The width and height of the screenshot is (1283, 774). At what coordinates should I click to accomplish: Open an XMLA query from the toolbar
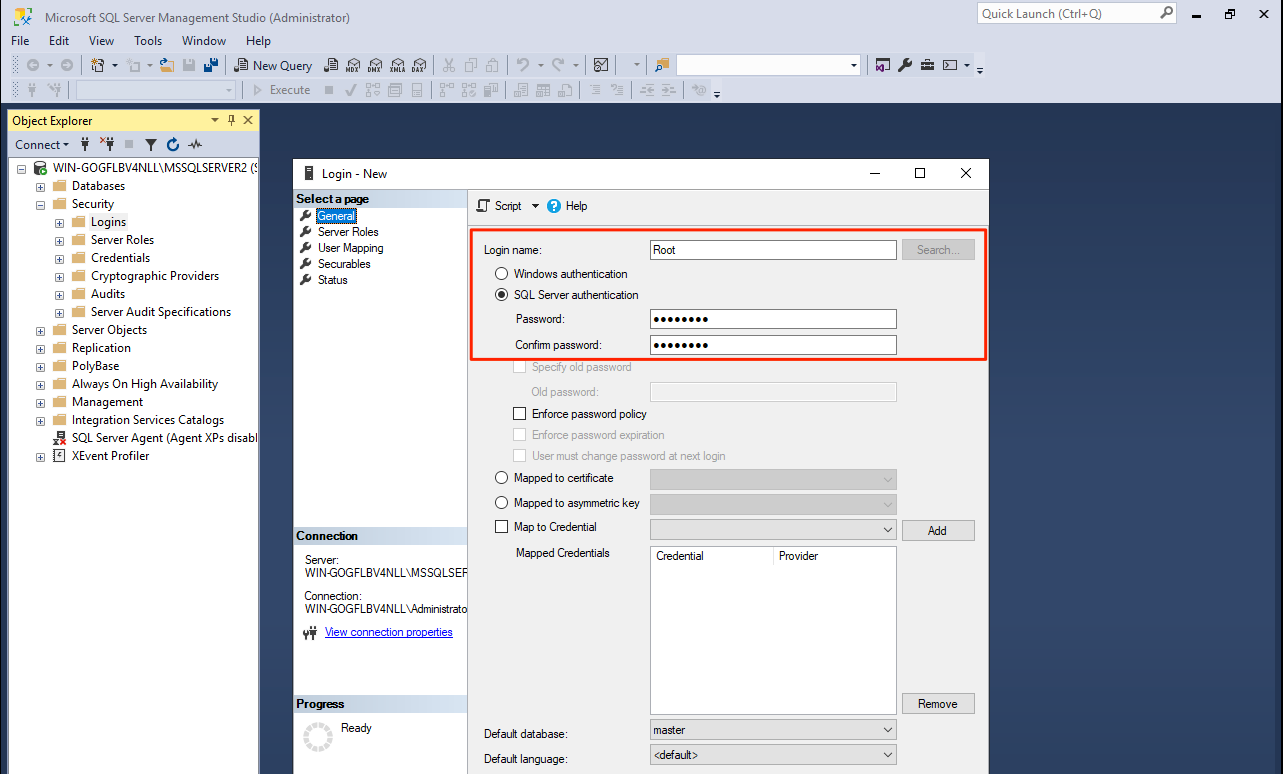(397, 65)
